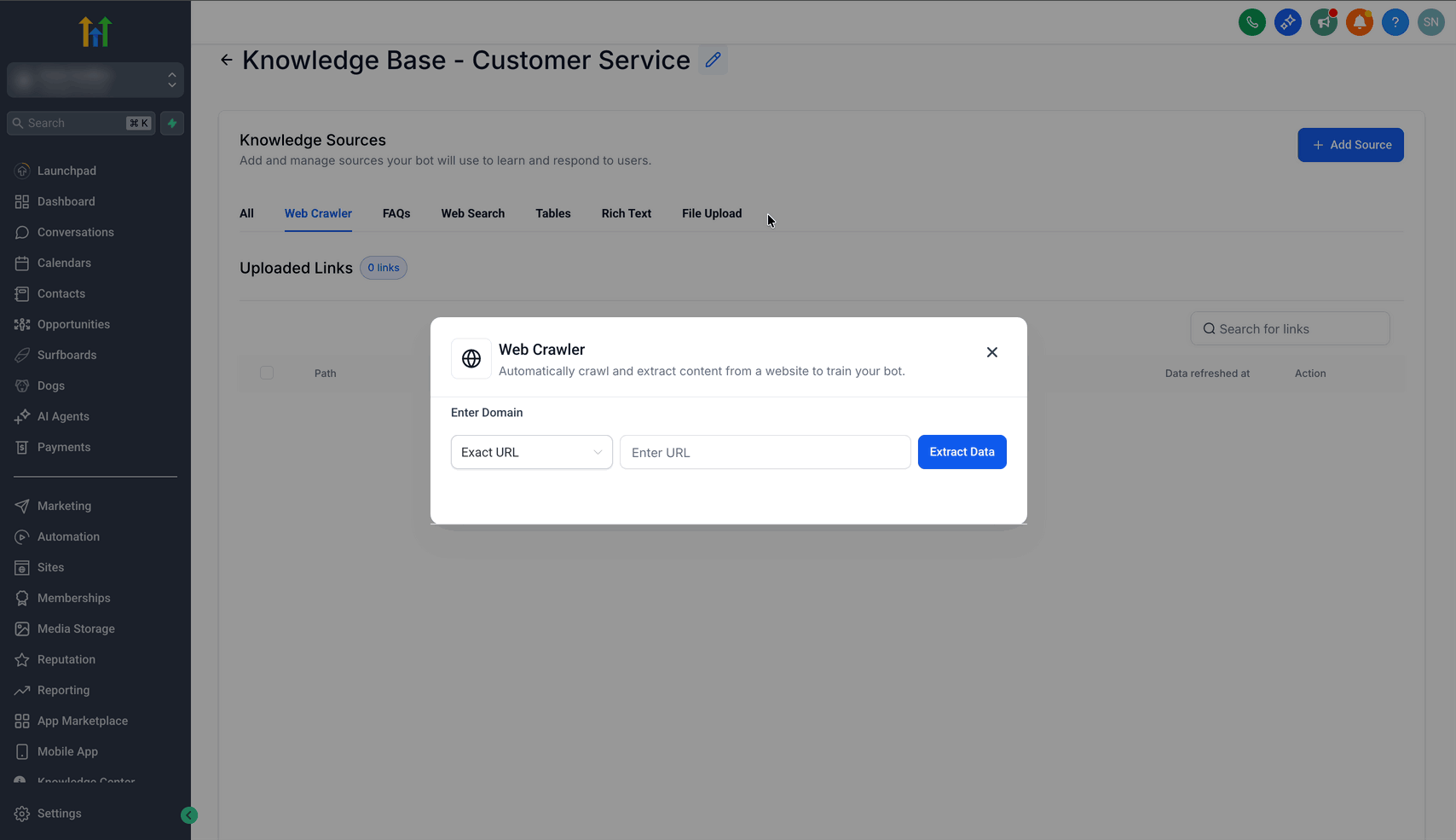Open the SN user avatar menu

1430,22
